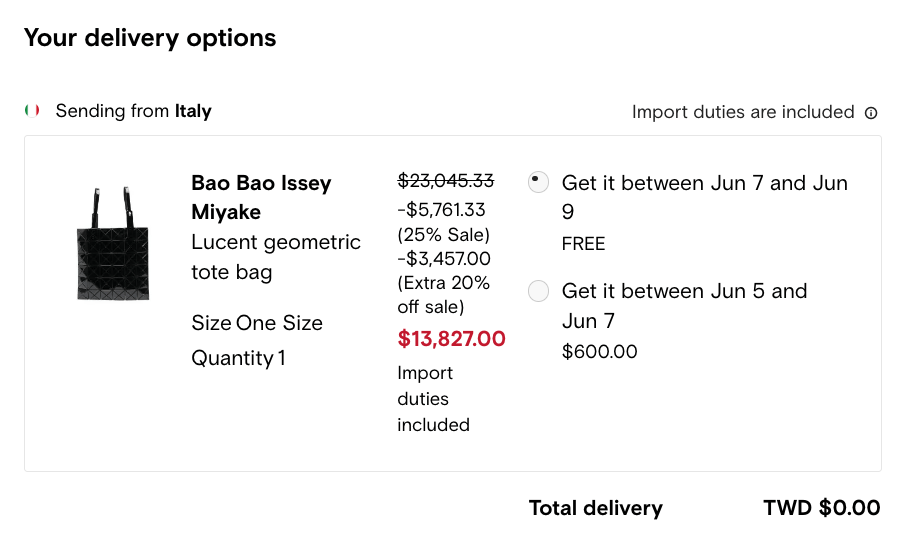Click the Size One Size text

tap(257, 323)
